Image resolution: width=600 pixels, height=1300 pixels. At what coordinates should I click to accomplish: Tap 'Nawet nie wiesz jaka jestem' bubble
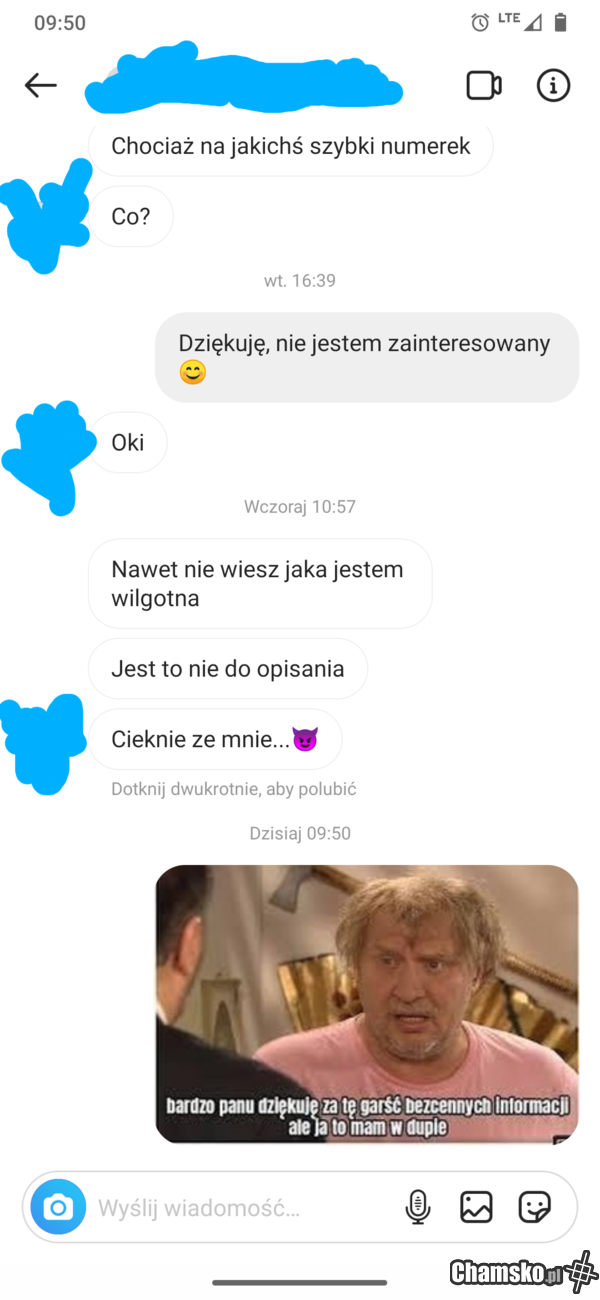[260, 584]
